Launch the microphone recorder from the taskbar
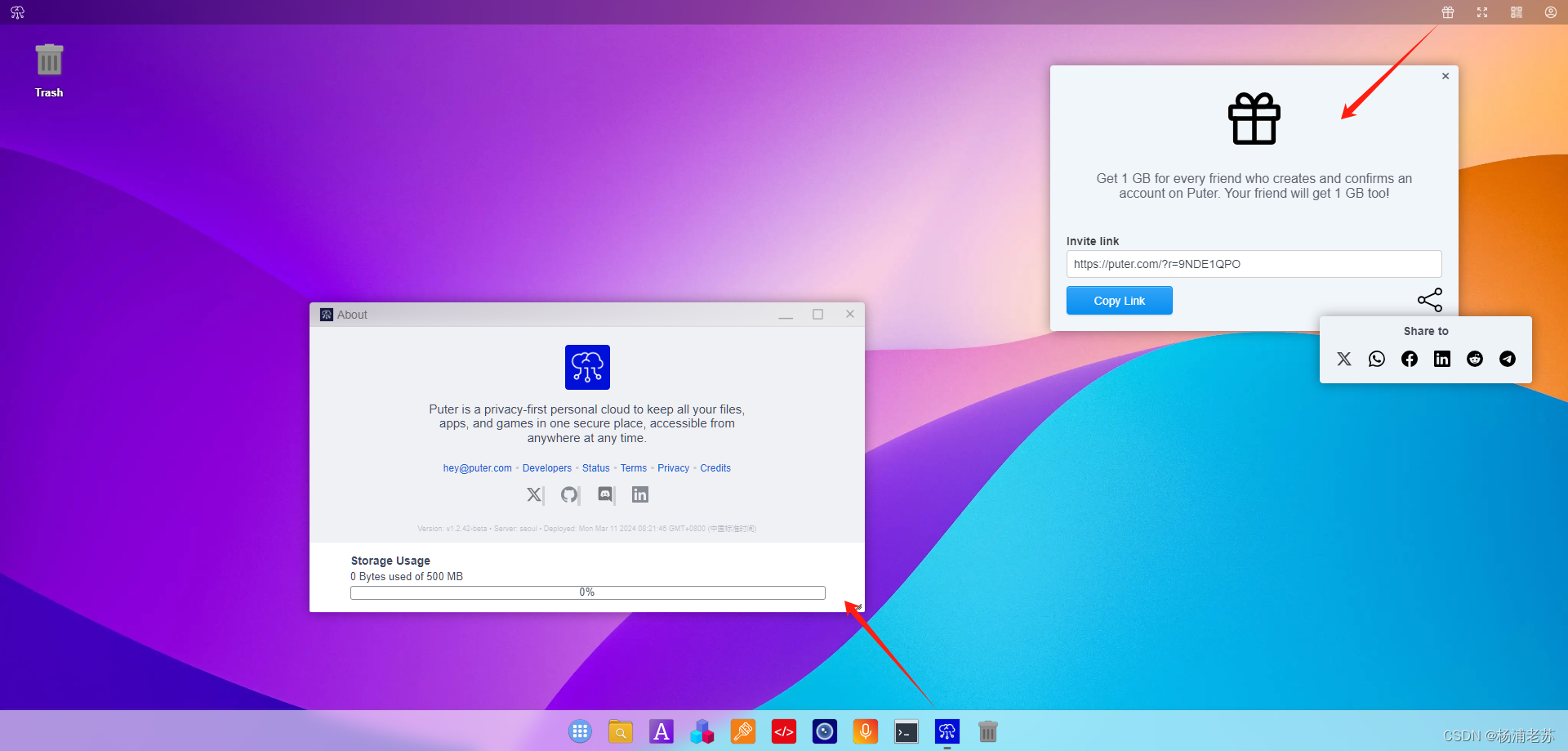Viewport: 1568px width, 751px height. [866, 731]
